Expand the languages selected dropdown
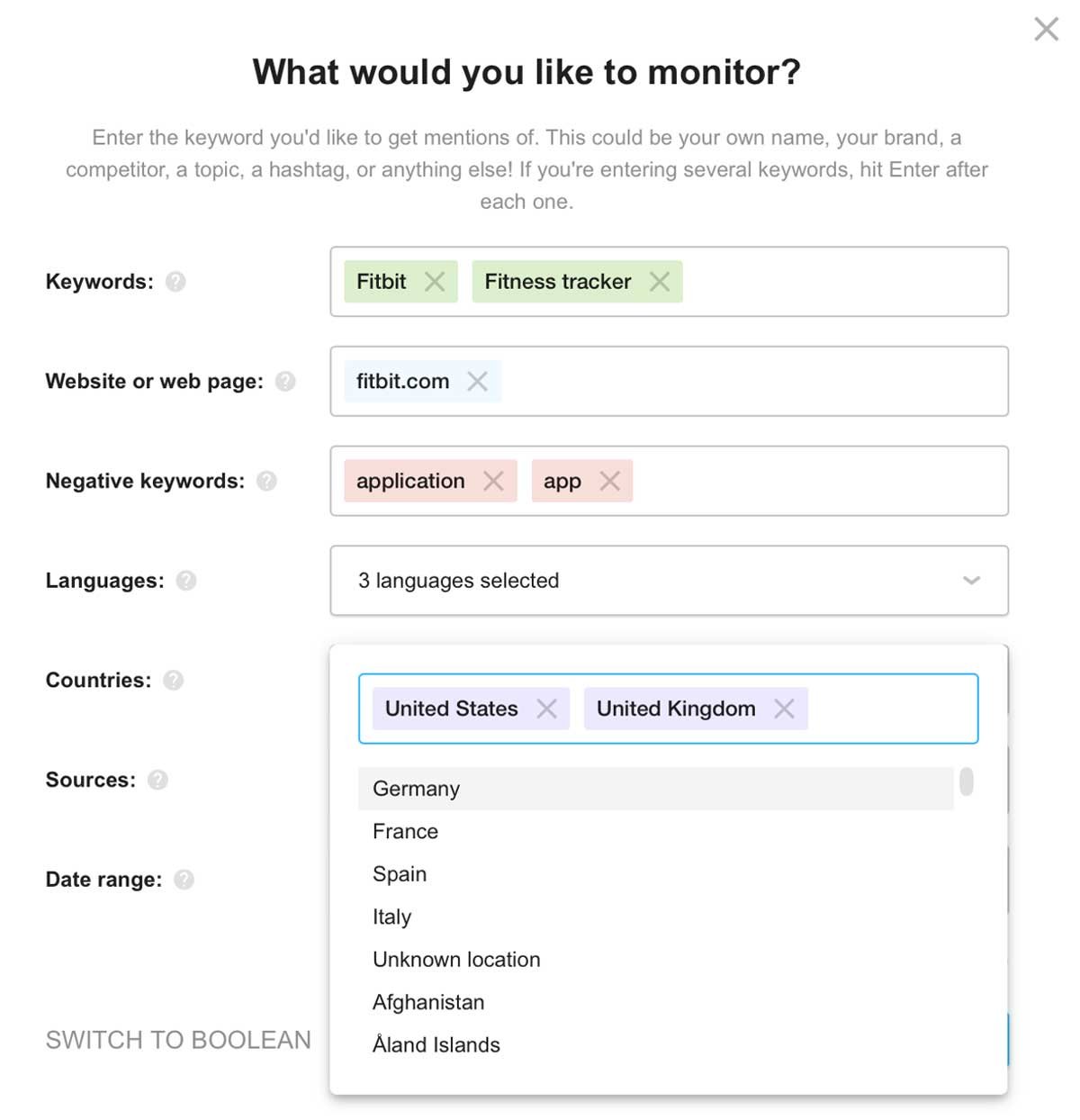Viewport: 1080px width, 1120px height. [x=669, y=581]
